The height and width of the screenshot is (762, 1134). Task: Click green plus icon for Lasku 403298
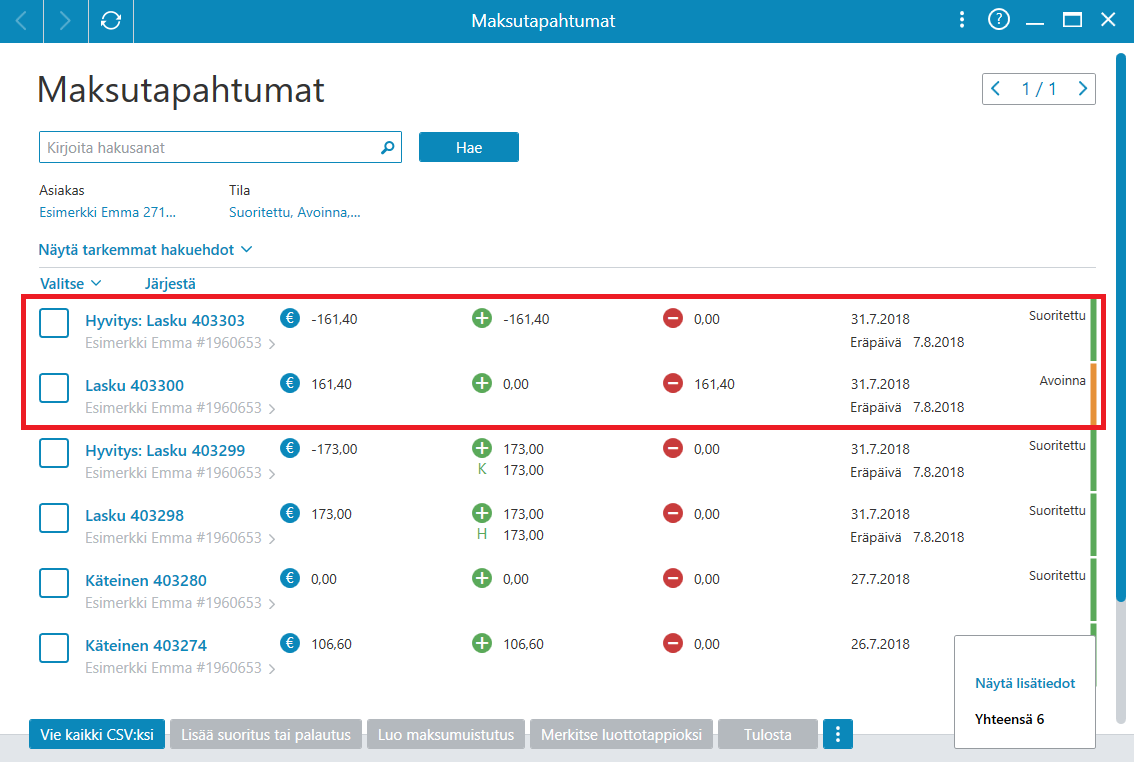click(x=482, y=513)
